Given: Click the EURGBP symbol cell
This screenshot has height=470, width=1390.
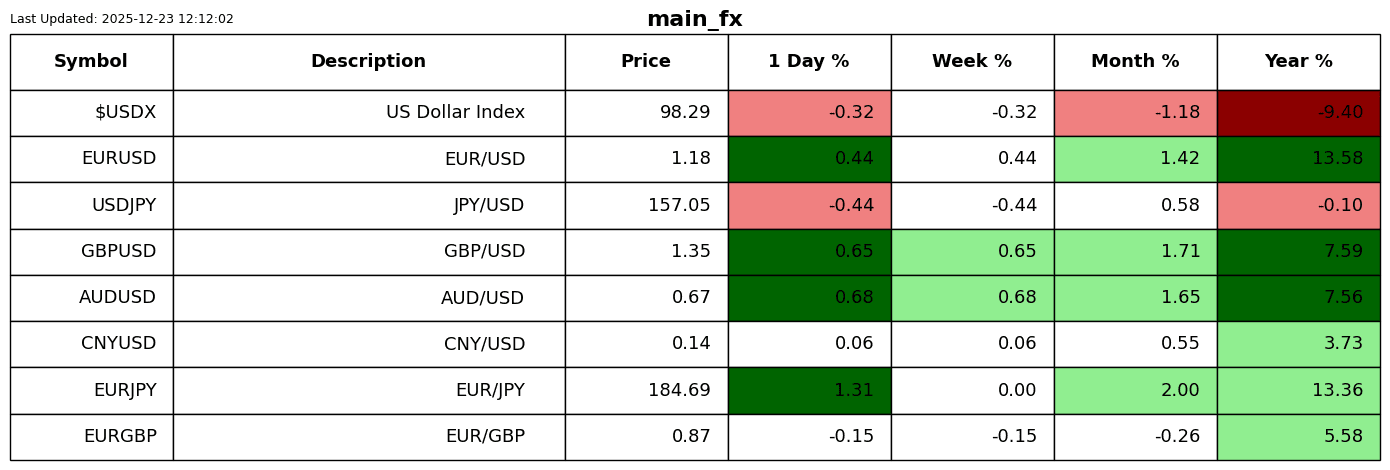Looking at the screenshot, I should (x=120, y=437).
